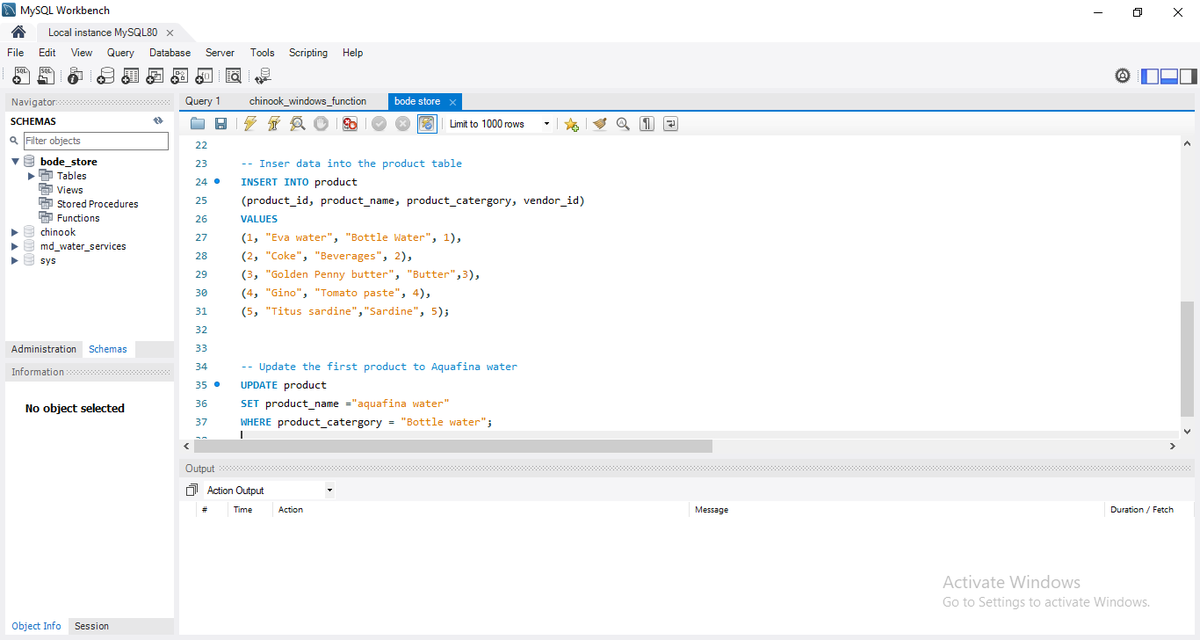Create a new SQL tab
The width and height of the screenshot is (1200, 640).
tap(20, 75)
